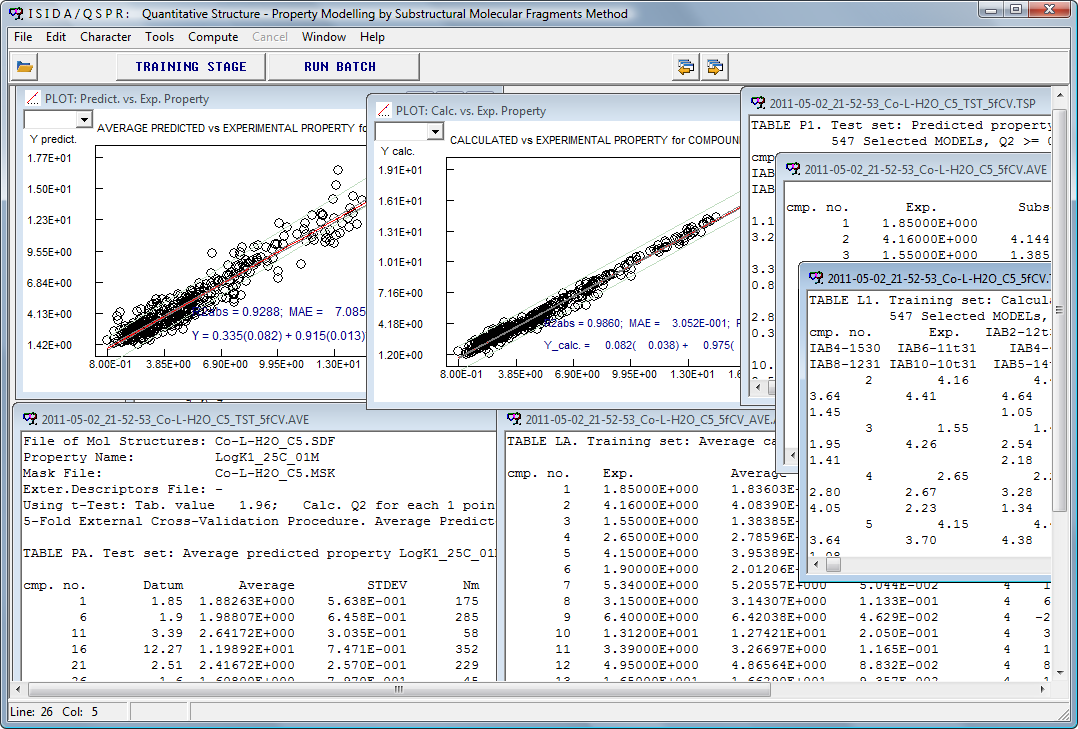
Task: Click the left-arrow window switch icon
Action: point(685,67)
